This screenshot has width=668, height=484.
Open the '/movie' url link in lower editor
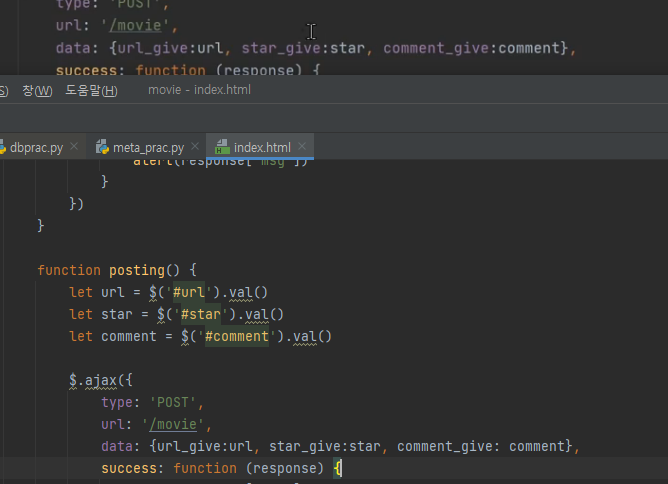coord(173,425)
